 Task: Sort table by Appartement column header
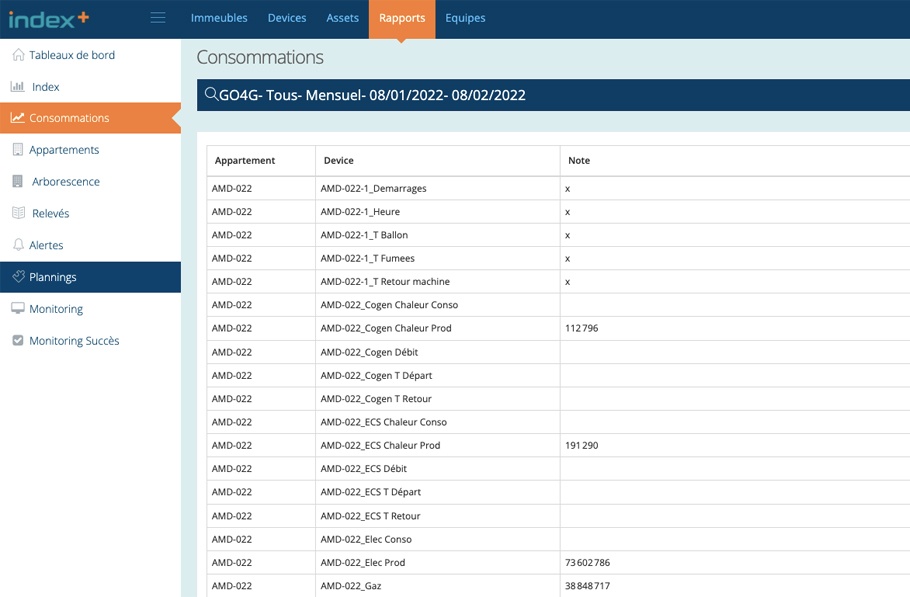point(245,160)
